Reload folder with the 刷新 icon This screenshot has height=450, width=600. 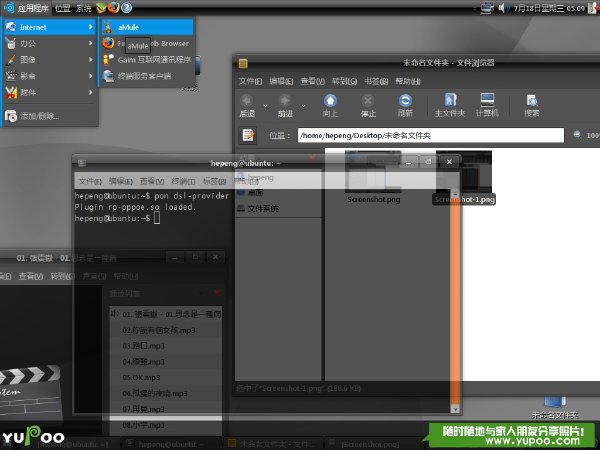tap(405, 105)
